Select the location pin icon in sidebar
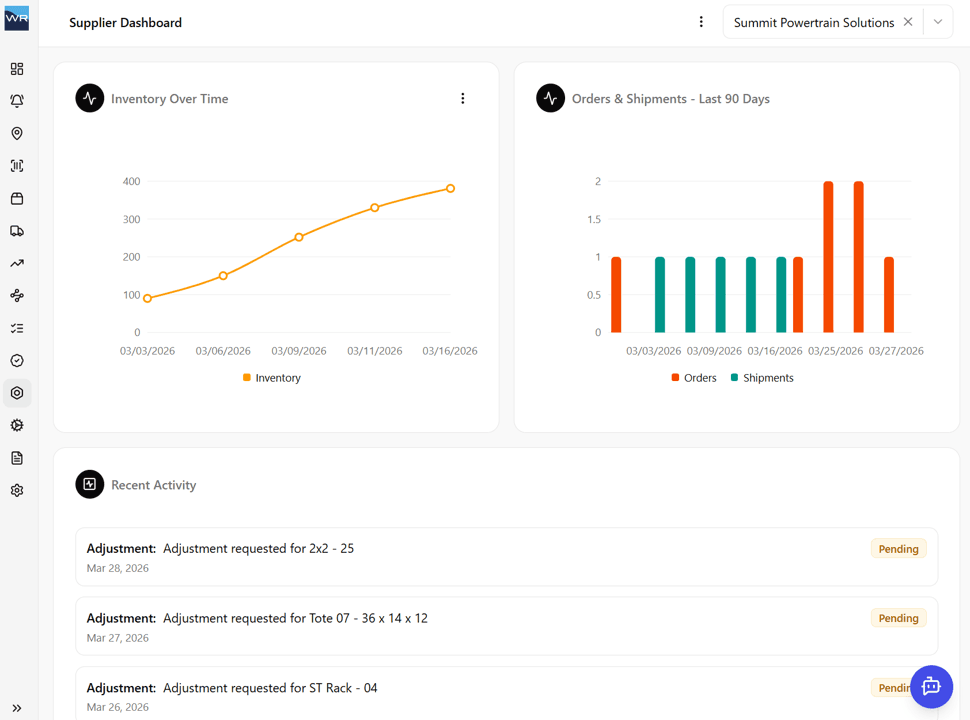Screen dimensions: 970x720 point(16,133)
